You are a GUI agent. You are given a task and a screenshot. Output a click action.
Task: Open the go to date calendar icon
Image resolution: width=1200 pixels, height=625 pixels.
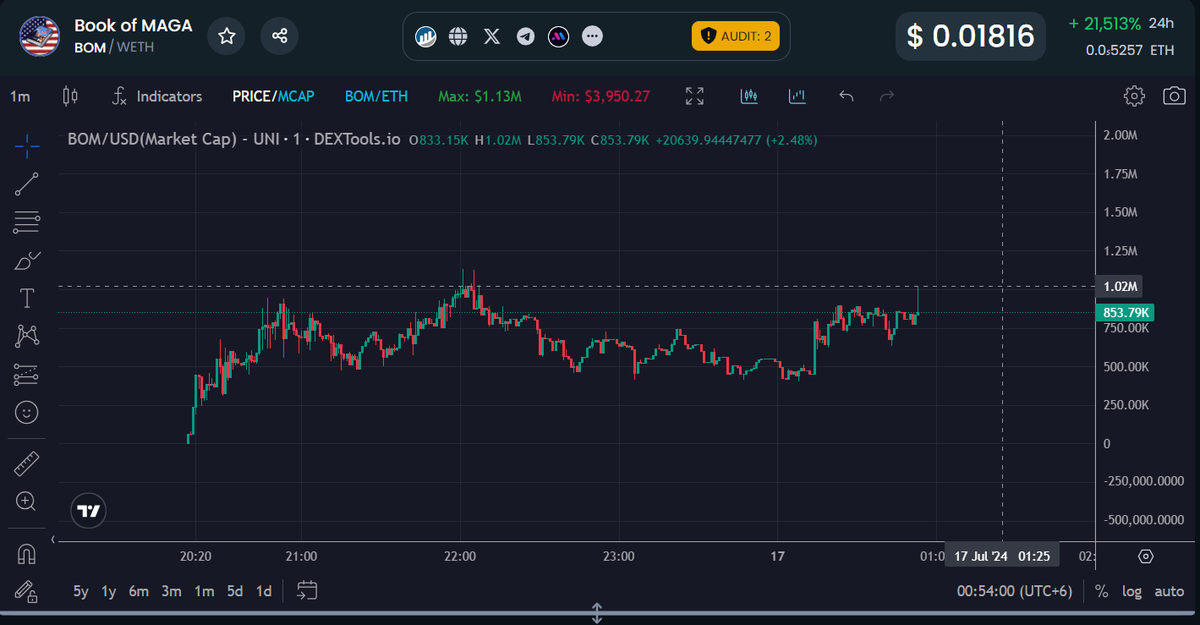[x=307, y=591]
